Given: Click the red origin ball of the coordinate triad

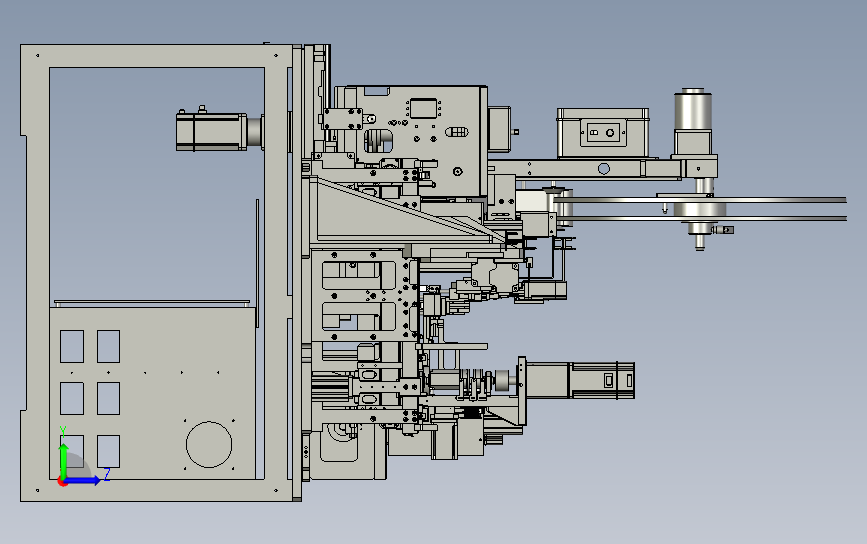Looking at the screenshot, I should tap(62, 482).
